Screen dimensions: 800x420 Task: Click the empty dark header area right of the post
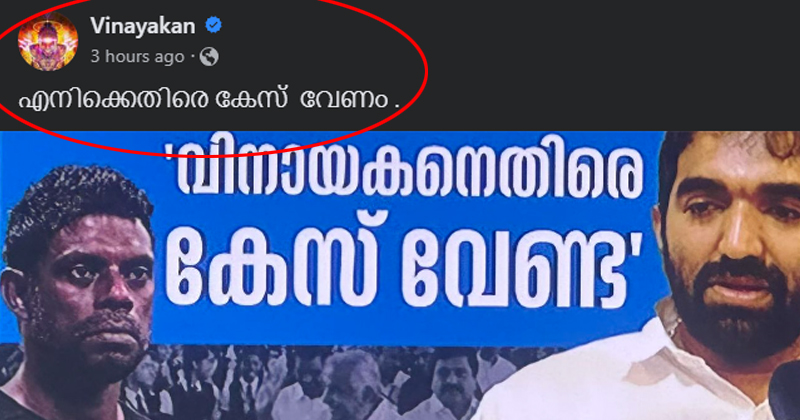pos(612,64)
